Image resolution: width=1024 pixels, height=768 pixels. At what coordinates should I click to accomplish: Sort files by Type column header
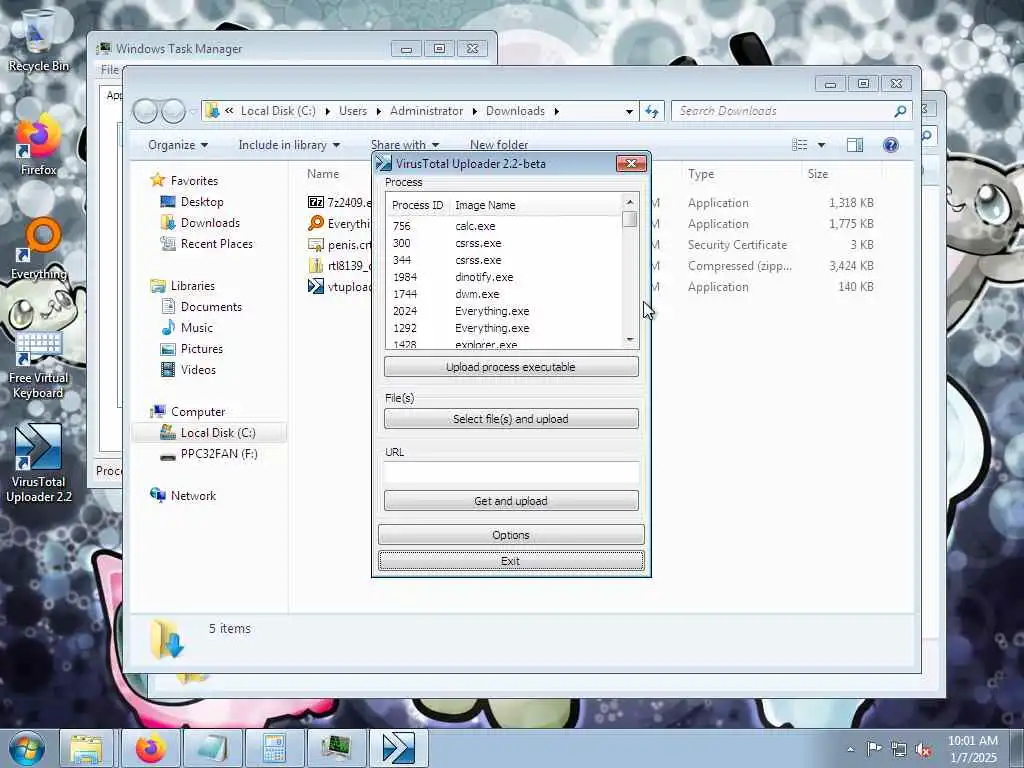(701, 174)
